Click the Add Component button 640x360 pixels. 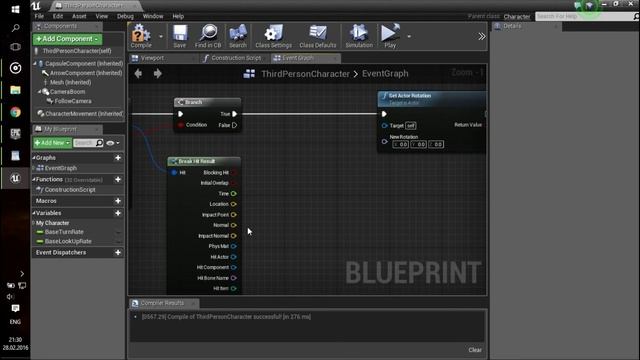point(67,39)
